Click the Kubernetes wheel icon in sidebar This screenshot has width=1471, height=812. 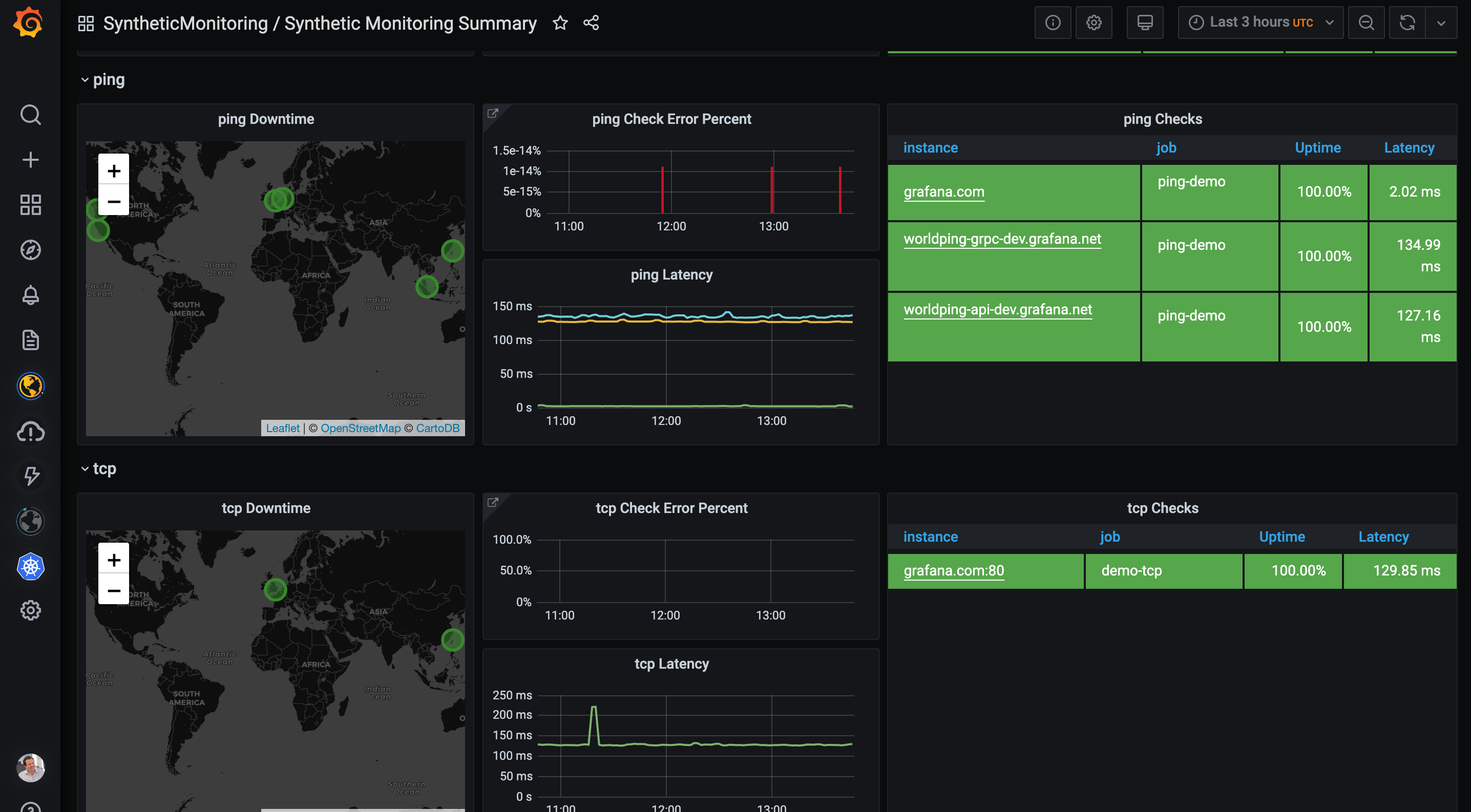(x=30, y=567)
